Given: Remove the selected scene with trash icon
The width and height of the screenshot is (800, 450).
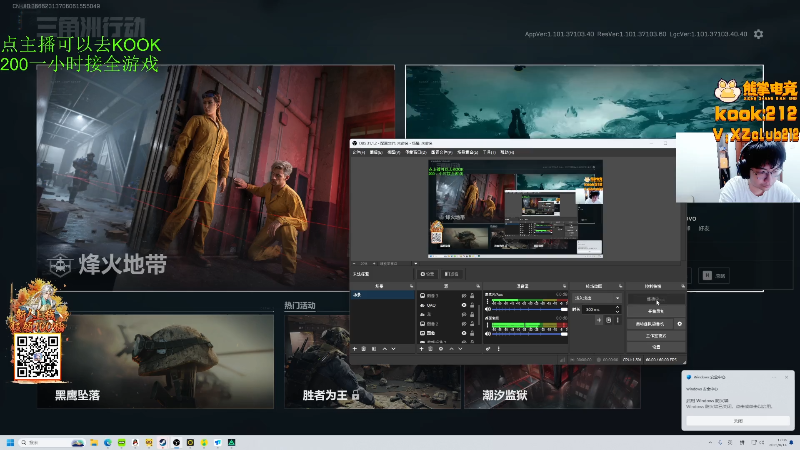Looking at the screenshot, I should (364, 348).
